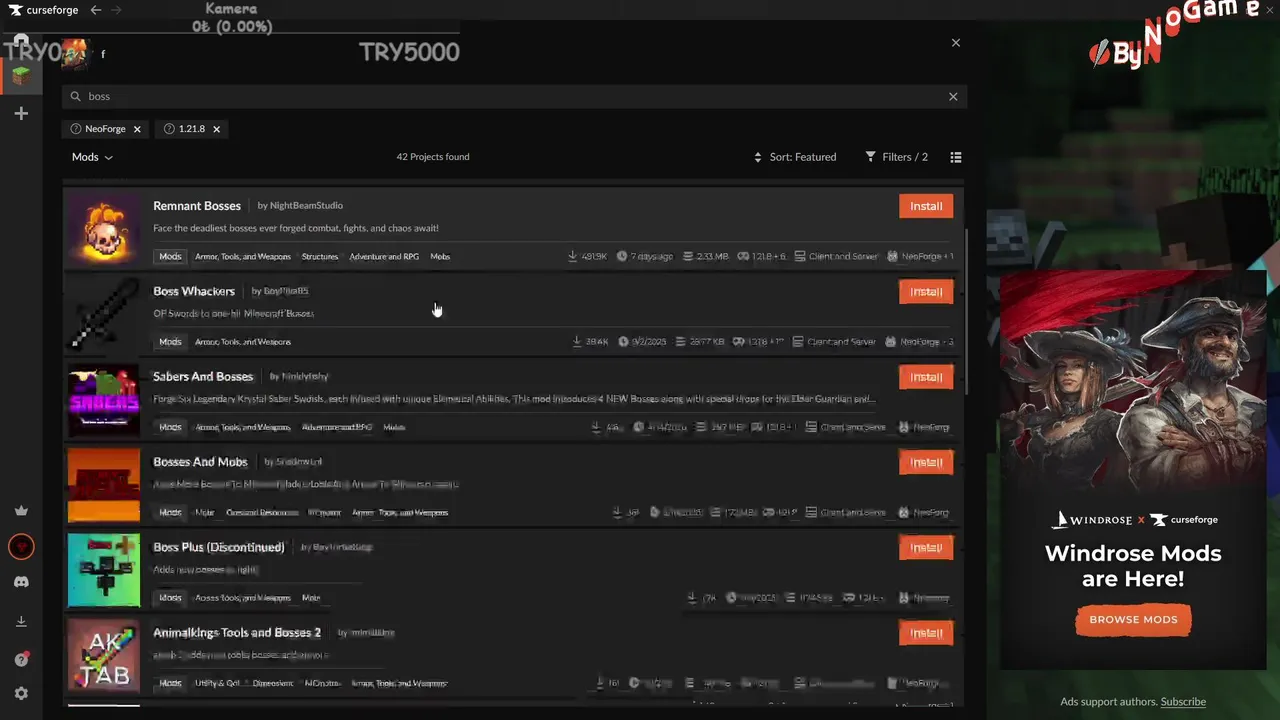Install Remnant Bosses mod
The width and height of the screenshot is (1280, 720).
926,206
